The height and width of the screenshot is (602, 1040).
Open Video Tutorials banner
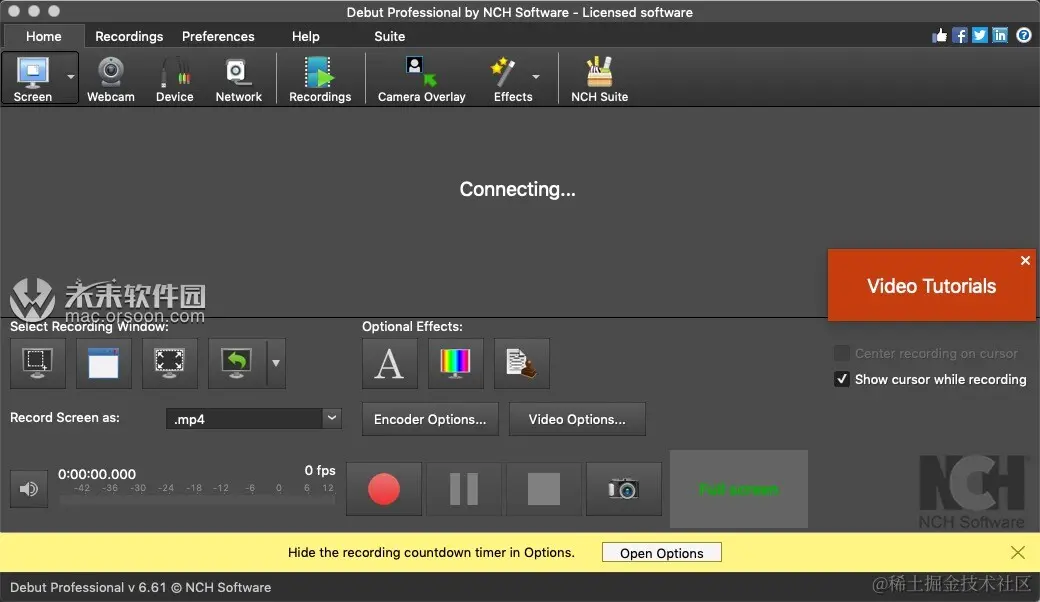tap(931, 286)
